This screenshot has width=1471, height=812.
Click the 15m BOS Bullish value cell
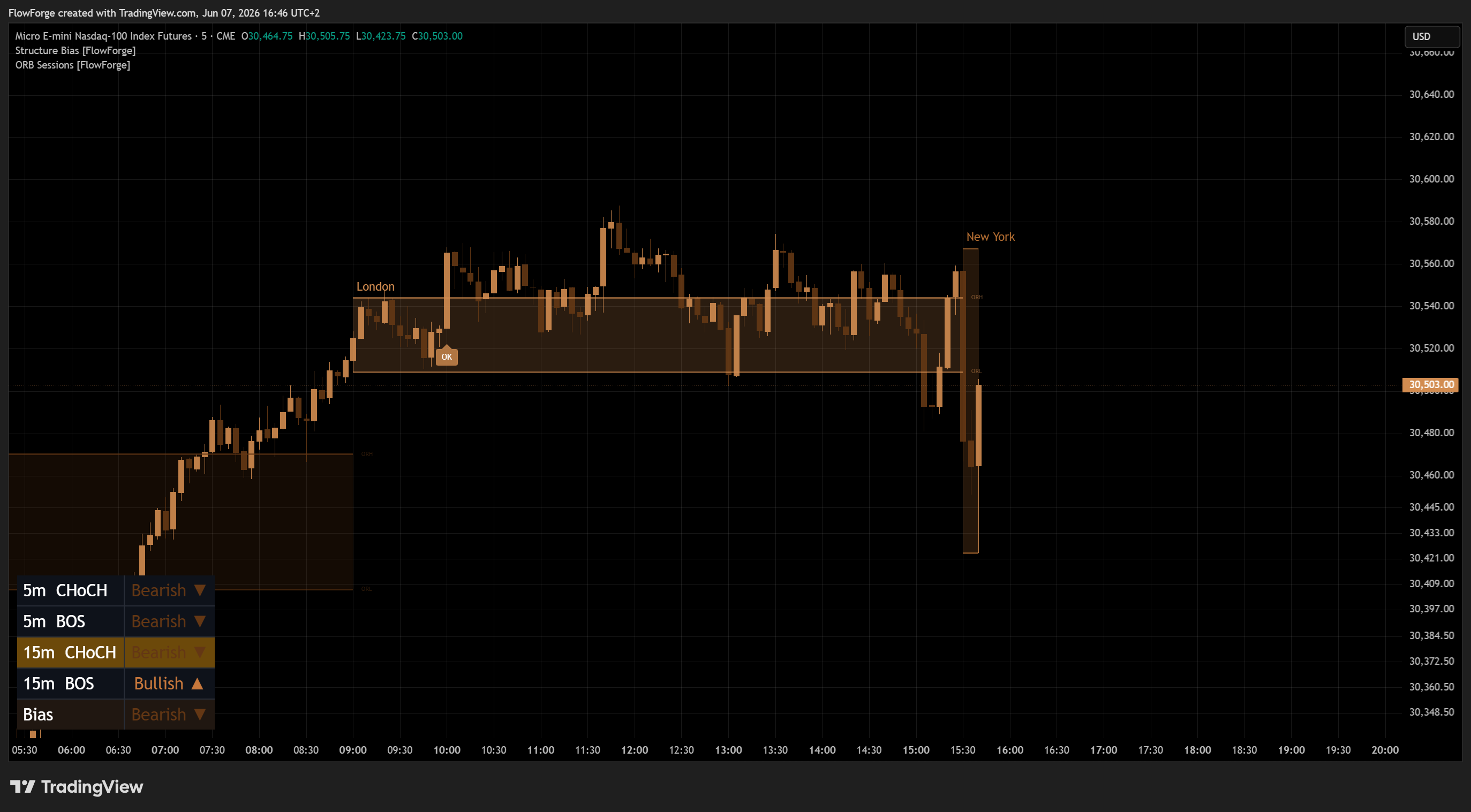169,683
